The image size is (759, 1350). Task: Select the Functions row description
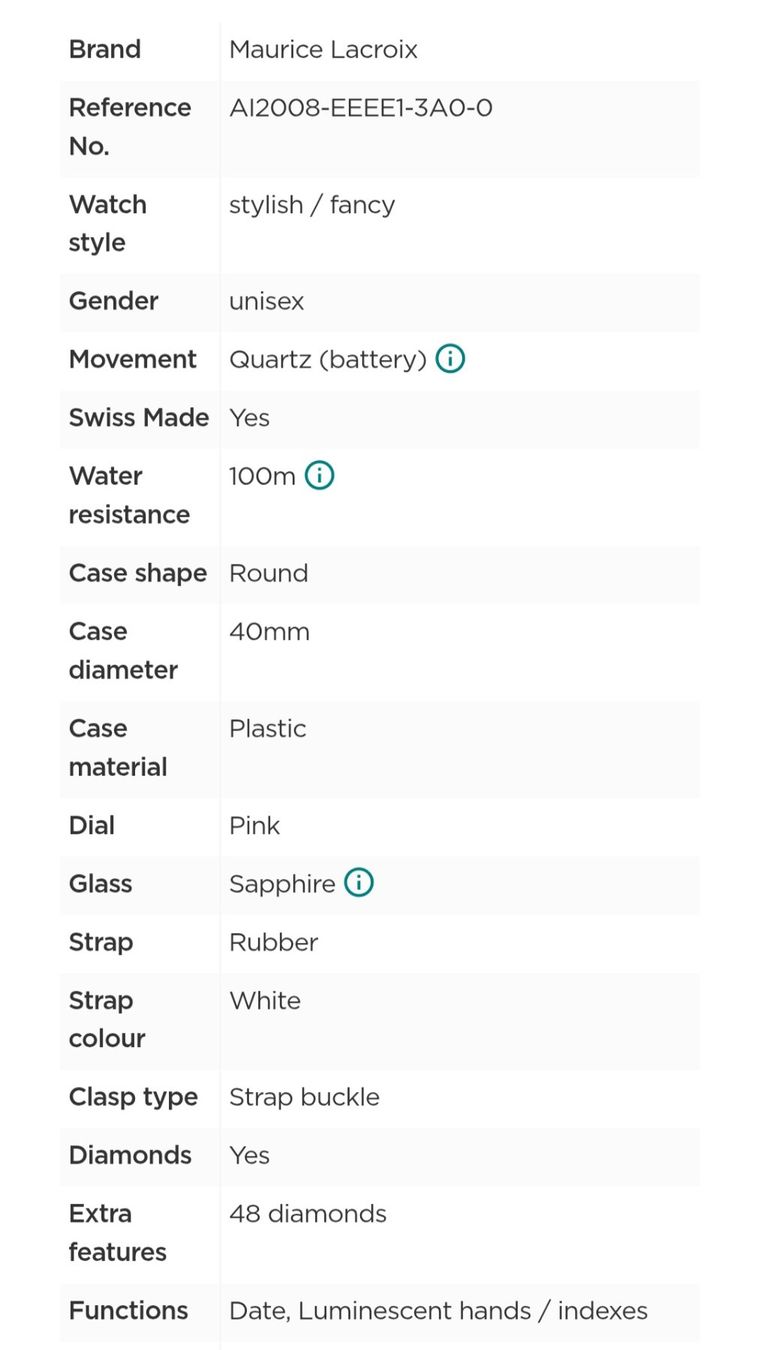point(438,1310)
